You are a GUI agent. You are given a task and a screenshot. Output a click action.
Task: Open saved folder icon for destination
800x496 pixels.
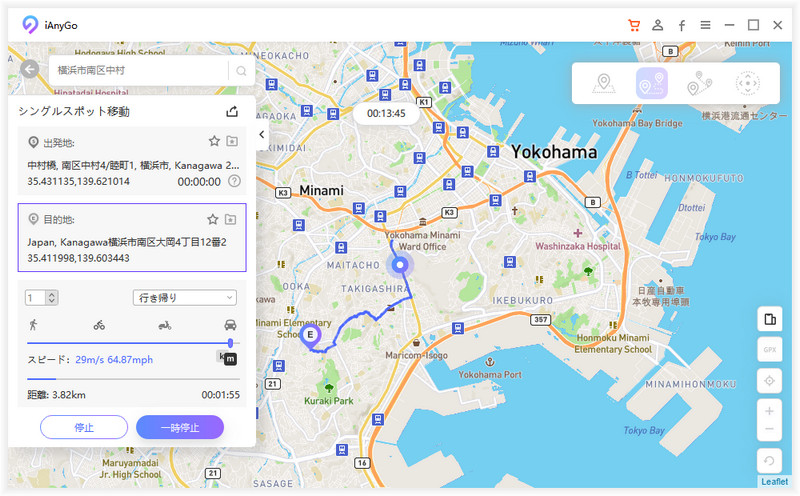pyautogui.click(x=231, y=219)
